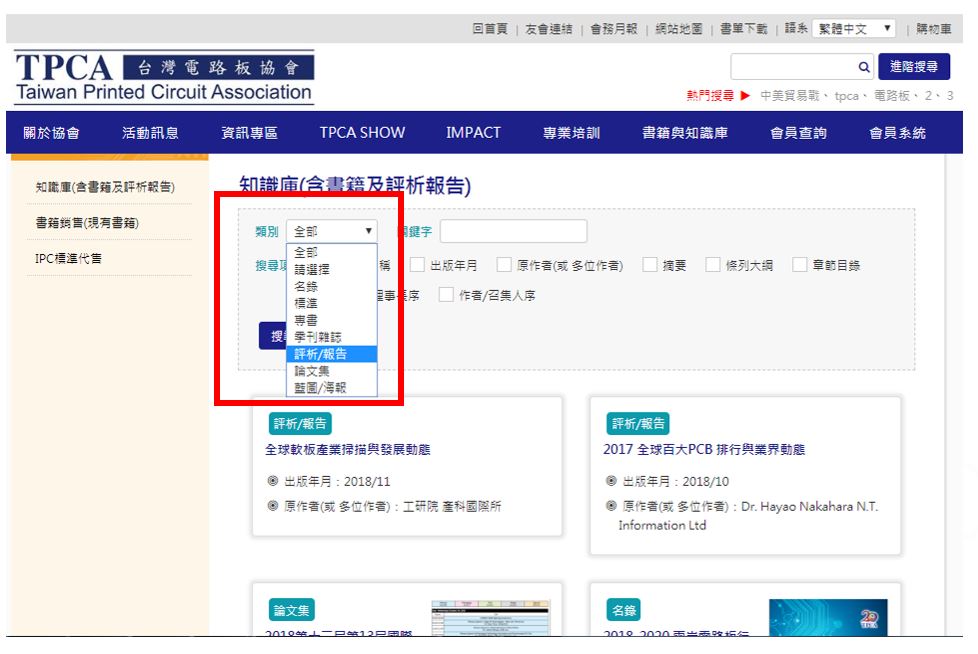This screenshot has height=654, width=978.
Task: Tick the 作者/召集人序 checkbox
Action: click(446, 294)
